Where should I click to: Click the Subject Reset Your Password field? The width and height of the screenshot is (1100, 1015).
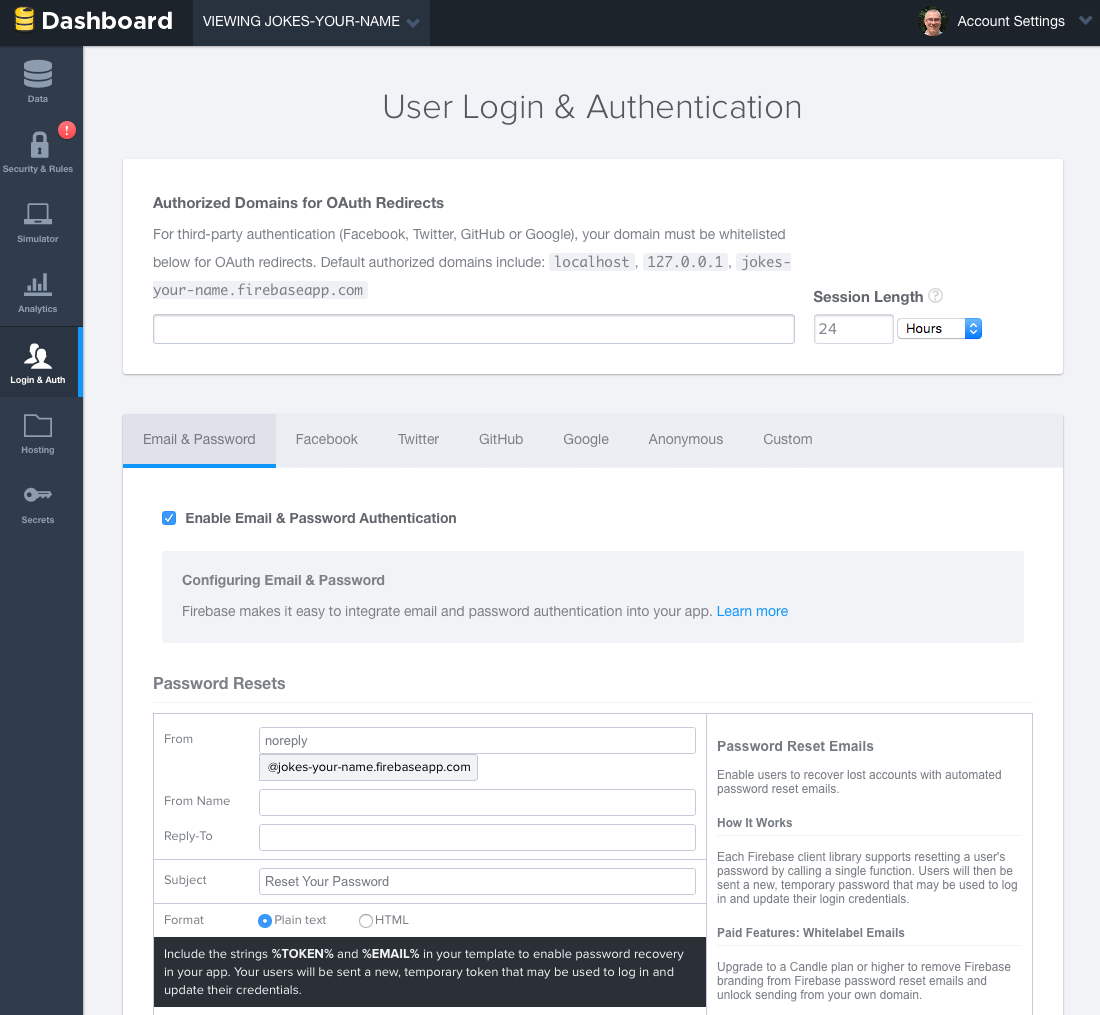(x=477, y=882)
